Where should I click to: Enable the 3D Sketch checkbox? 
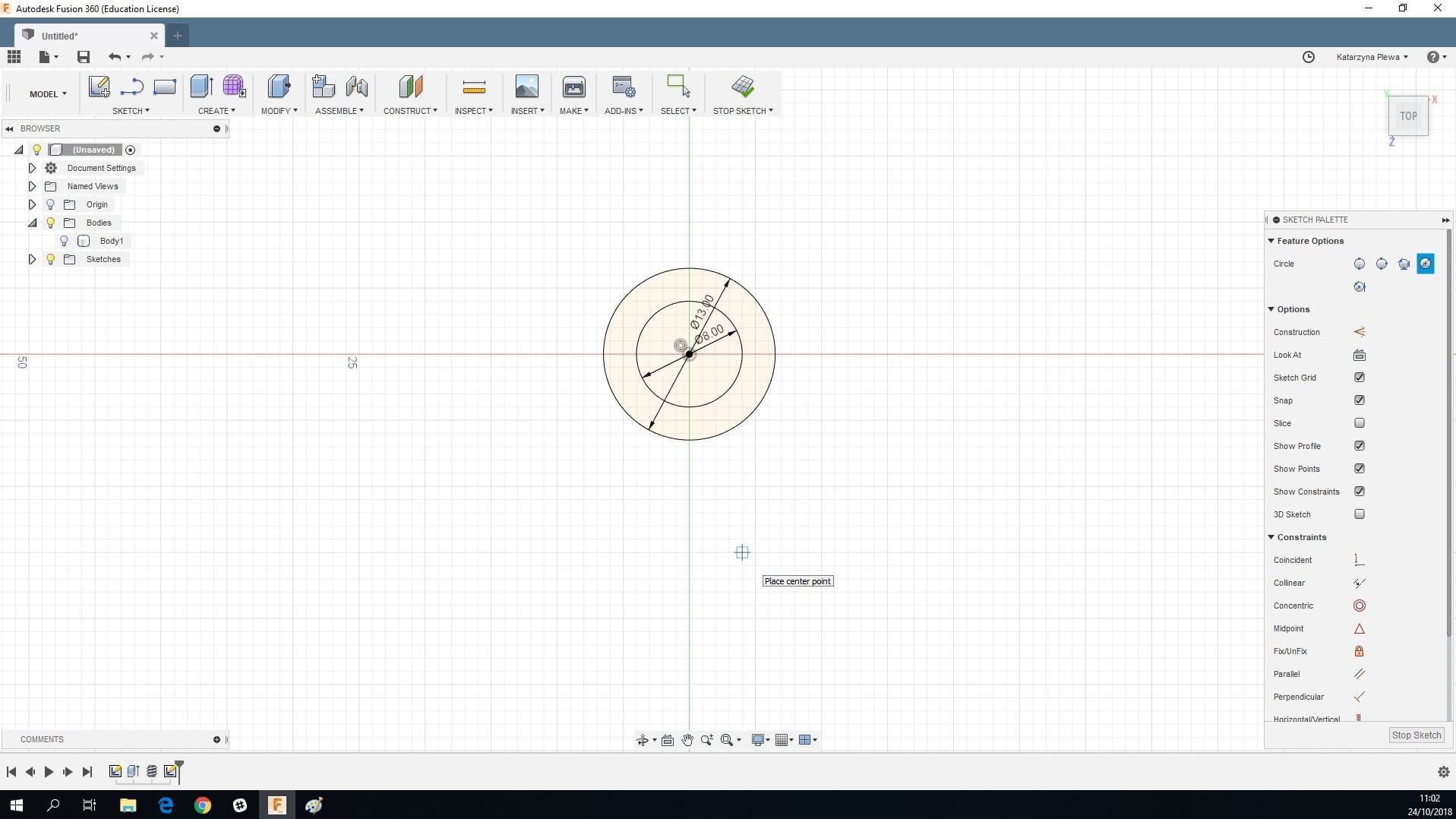1359,514
